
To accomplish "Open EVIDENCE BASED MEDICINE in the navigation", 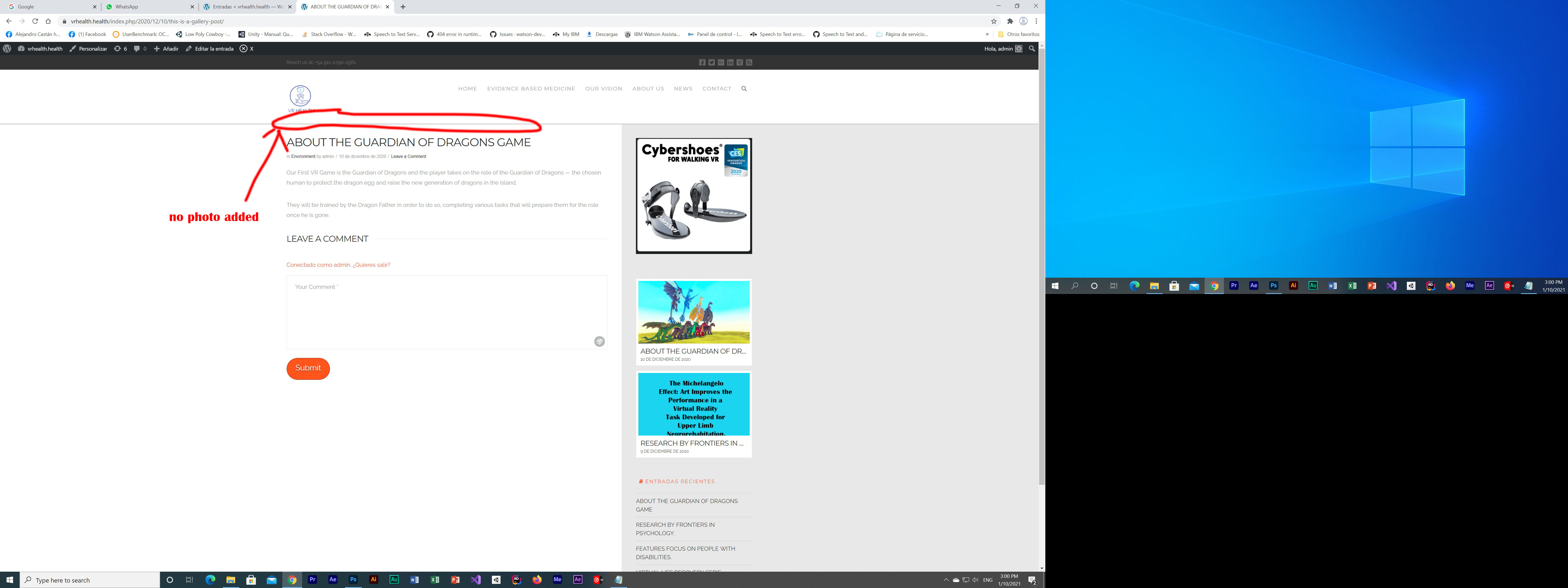I will click(531, 89).
